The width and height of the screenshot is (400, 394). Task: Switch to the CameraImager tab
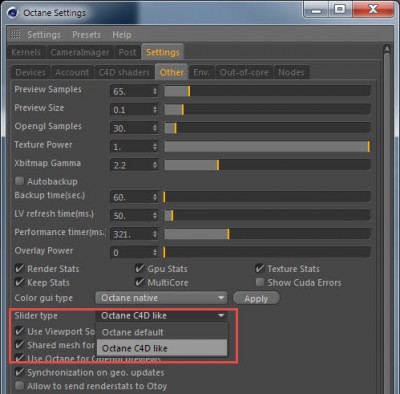[x=79, y=52]
